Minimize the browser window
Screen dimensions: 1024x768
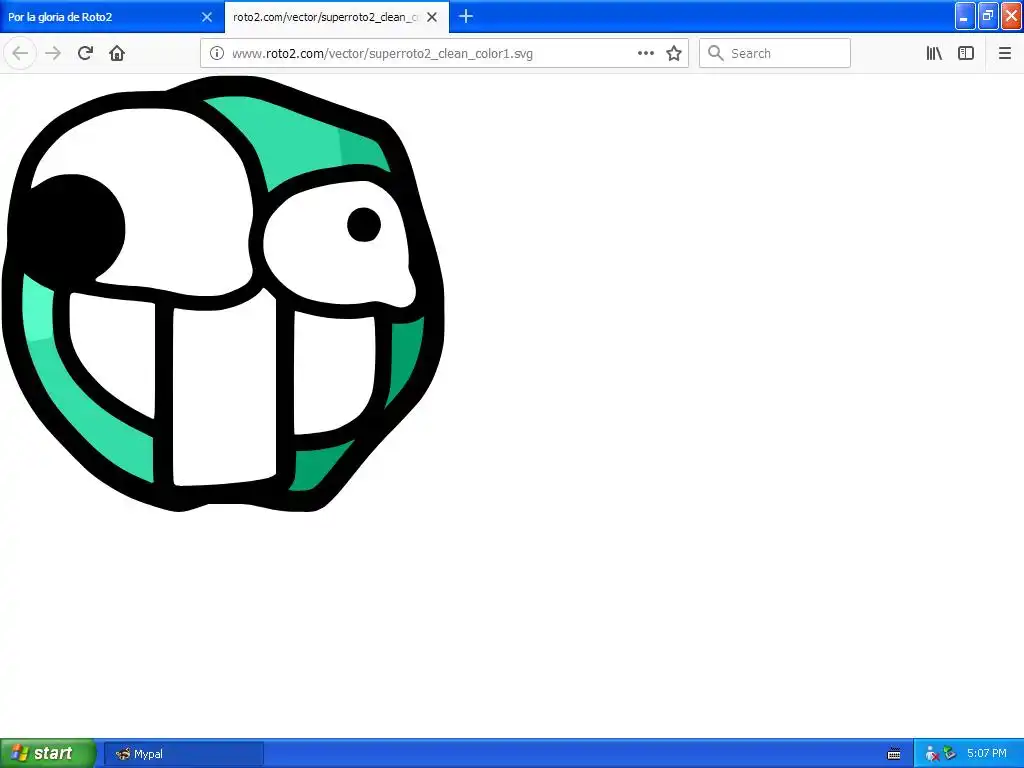pos(965,16)
